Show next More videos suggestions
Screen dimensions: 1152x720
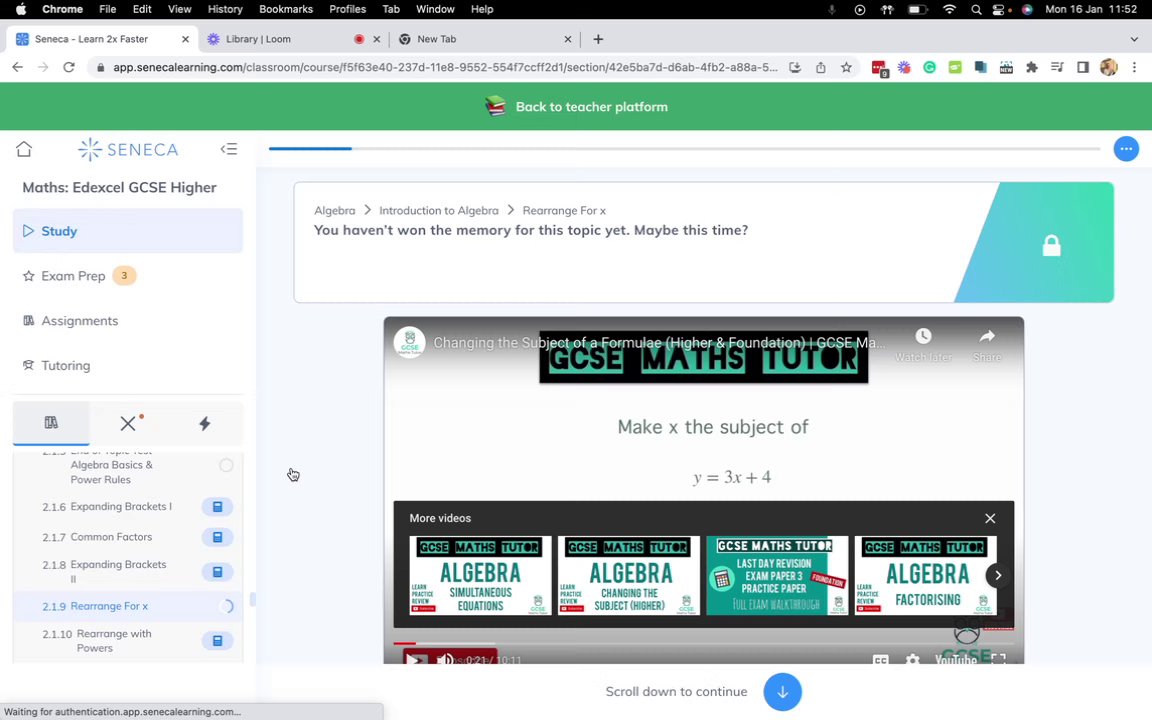pos(998,575)
